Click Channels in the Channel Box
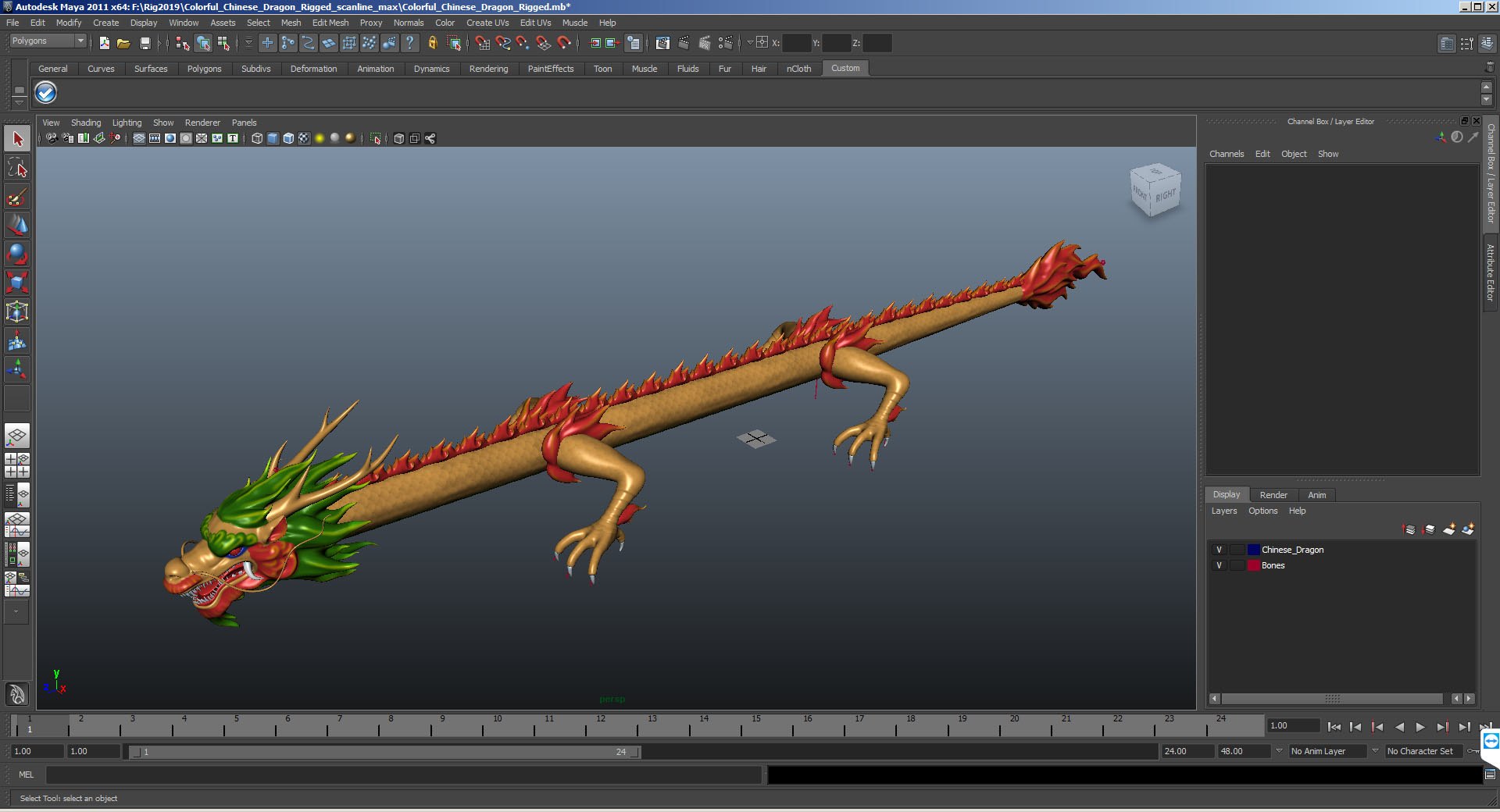Screen dimensions: 1500x812 (1227, 154)
